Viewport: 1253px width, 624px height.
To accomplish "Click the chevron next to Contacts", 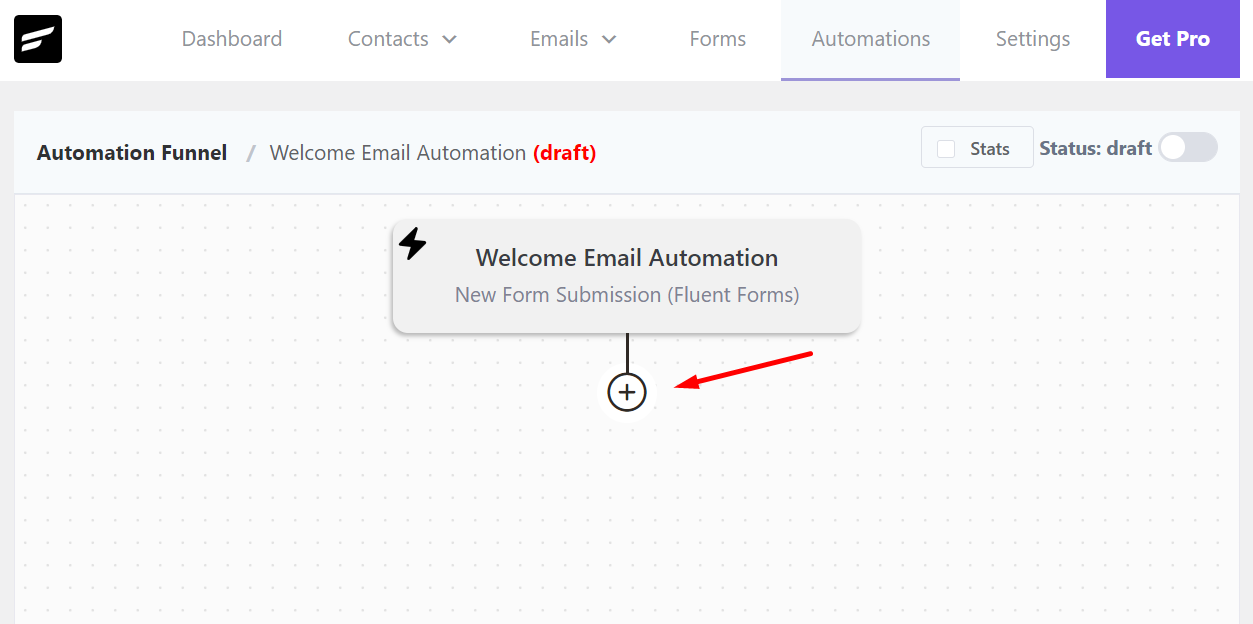I will [x=451, y=40].
